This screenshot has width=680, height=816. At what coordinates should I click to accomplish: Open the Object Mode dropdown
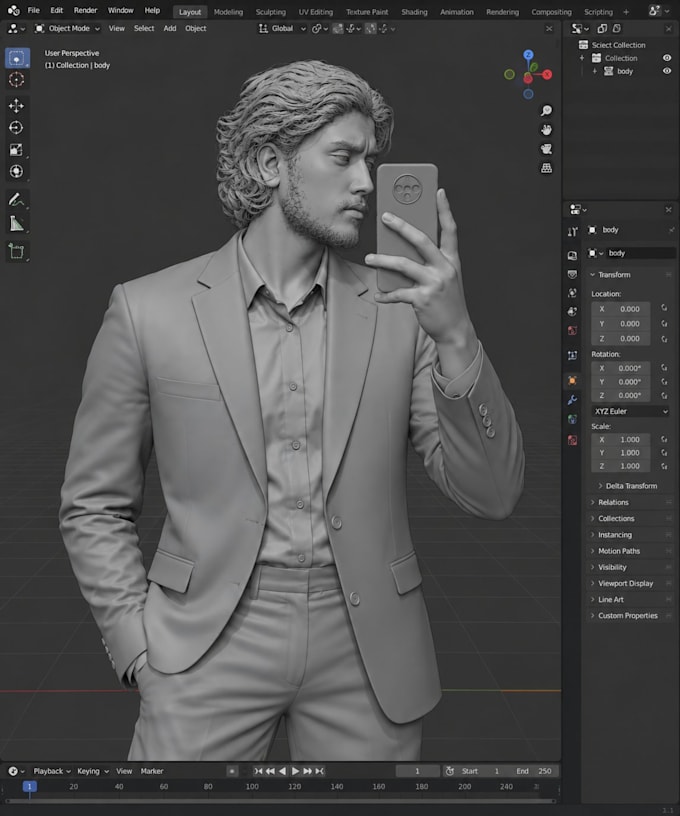click(x=67, y=29)
